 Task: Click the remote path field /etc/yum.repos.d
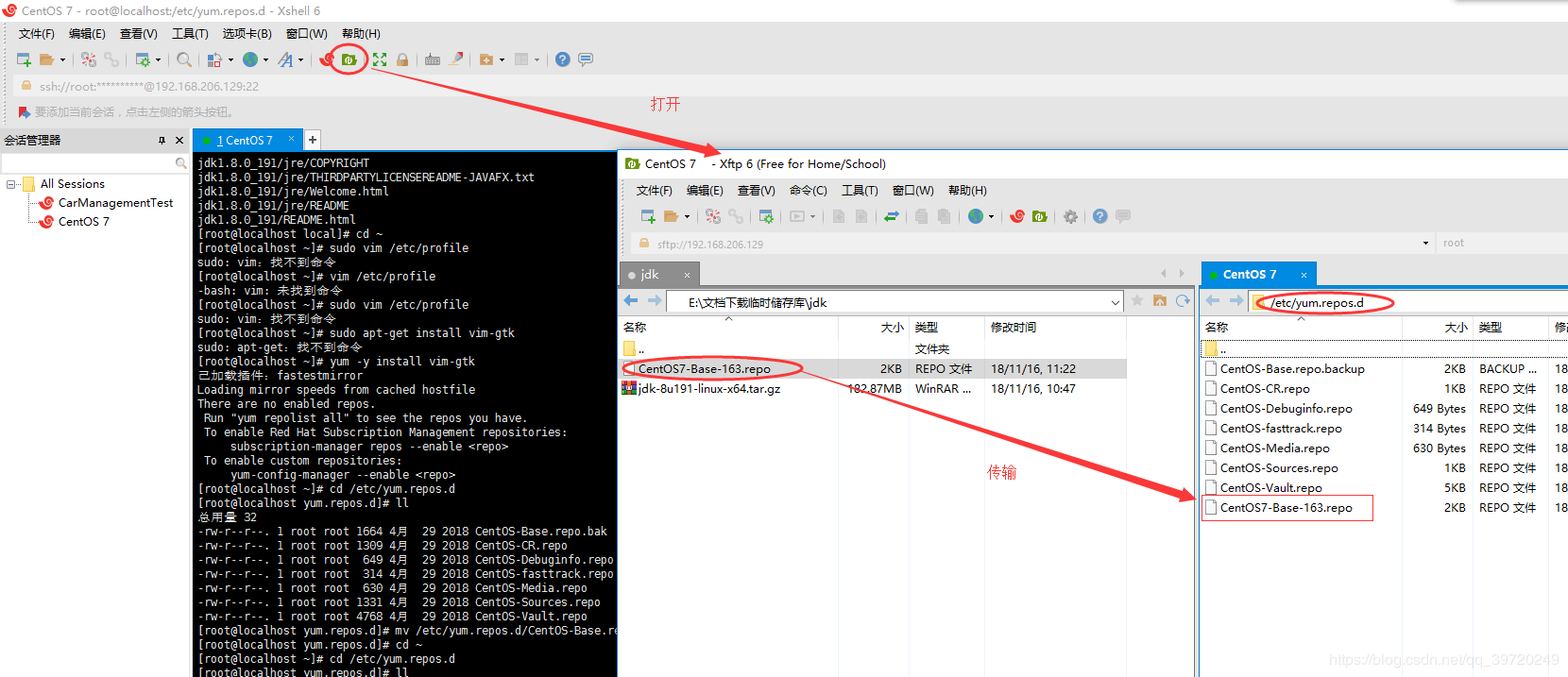[x=1406, y=302]
